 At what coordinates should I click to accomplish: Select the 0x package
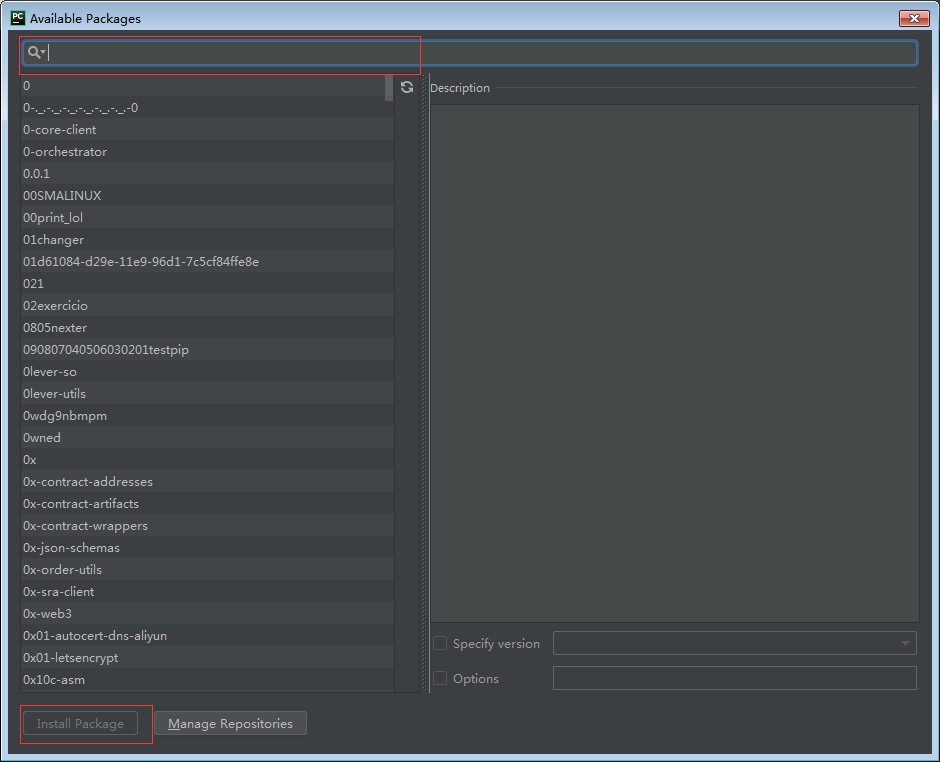(207, 460)
